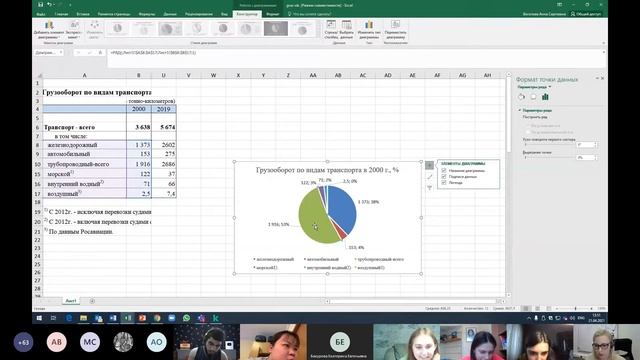The height and width of the screenshot is (360, 640).
Task: Click the Chart Elements plus button beside the chart
Action: click(429, 165)
